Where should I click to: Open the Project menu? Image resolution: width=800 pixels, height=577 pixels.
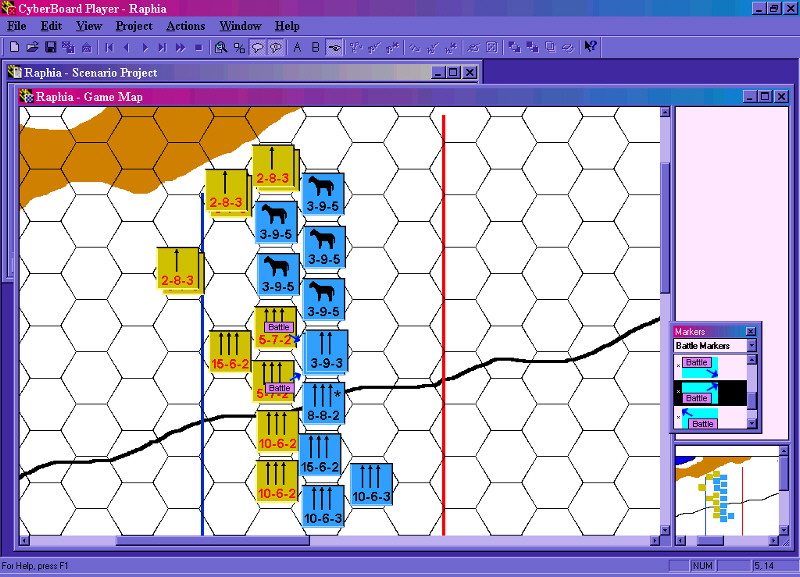click(x=134, y=26)
